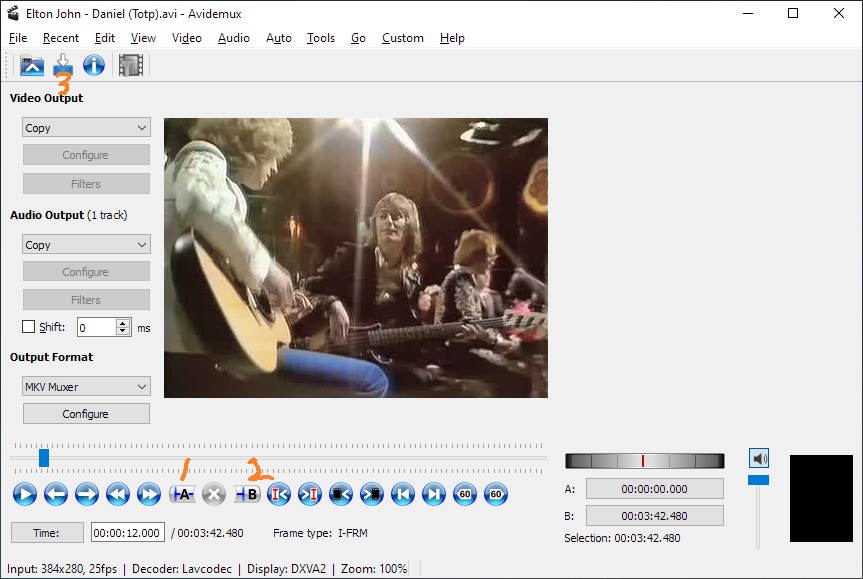Click Configure under Video Output
The height and width of the screenshot is (579, 863).
pos(86,155)
